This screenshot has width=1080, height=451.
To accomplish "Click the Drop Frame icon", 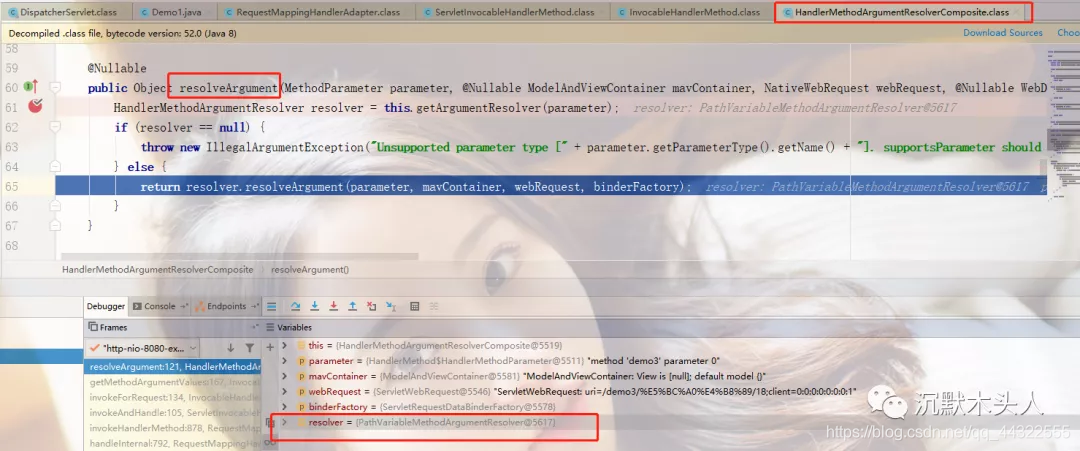I will [x=372, y=306].
